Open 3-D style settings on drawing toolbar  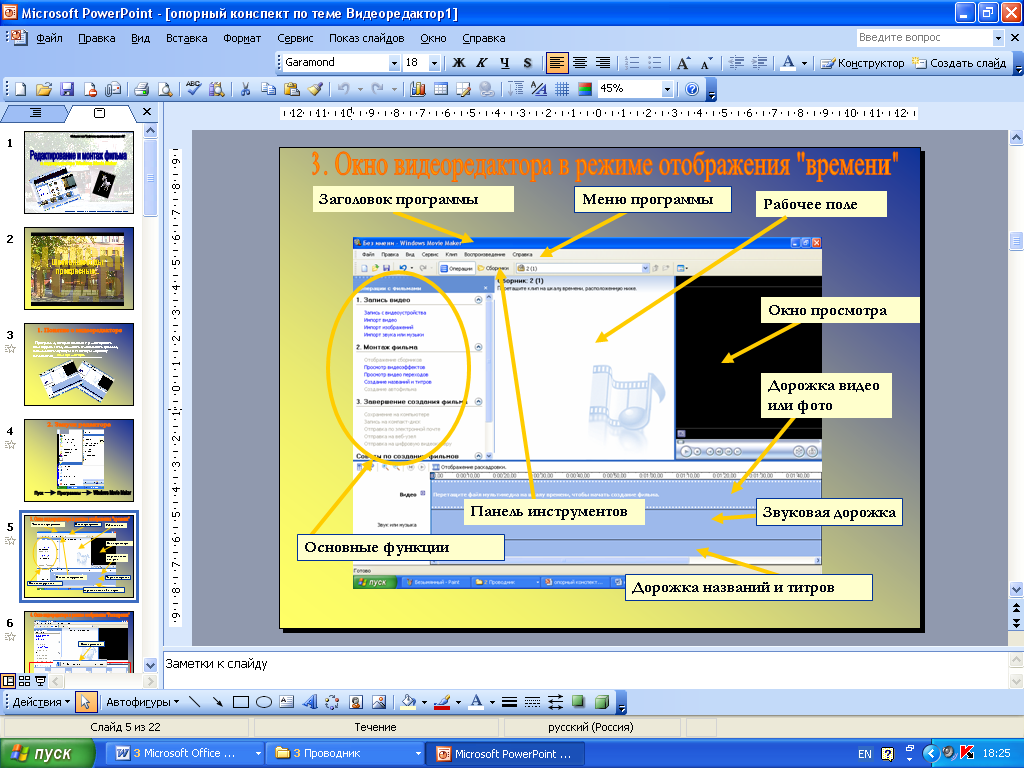[601, 702]
